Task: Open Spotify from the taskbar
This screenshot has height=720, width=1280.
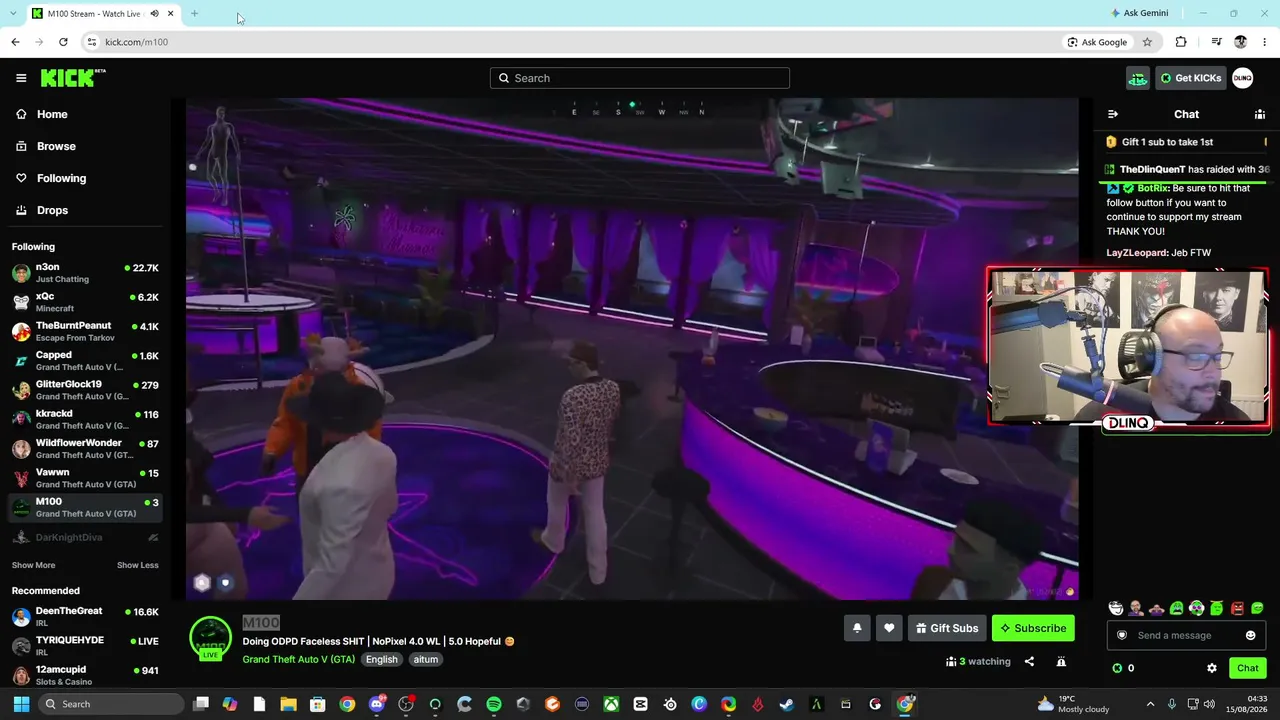Action: point(494,704)
